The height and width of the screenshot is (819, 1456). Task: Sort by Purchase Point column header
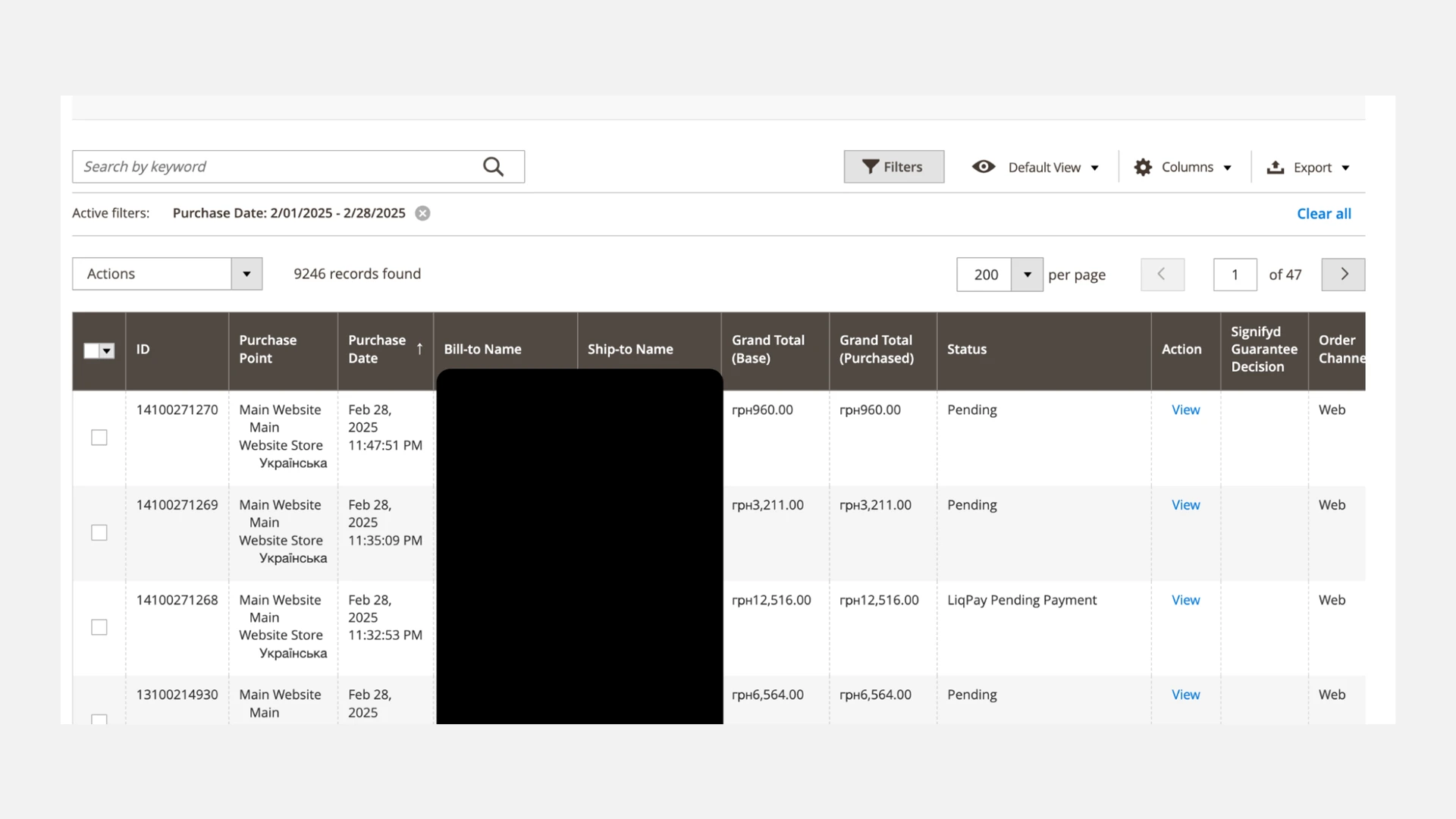point(283,350)
